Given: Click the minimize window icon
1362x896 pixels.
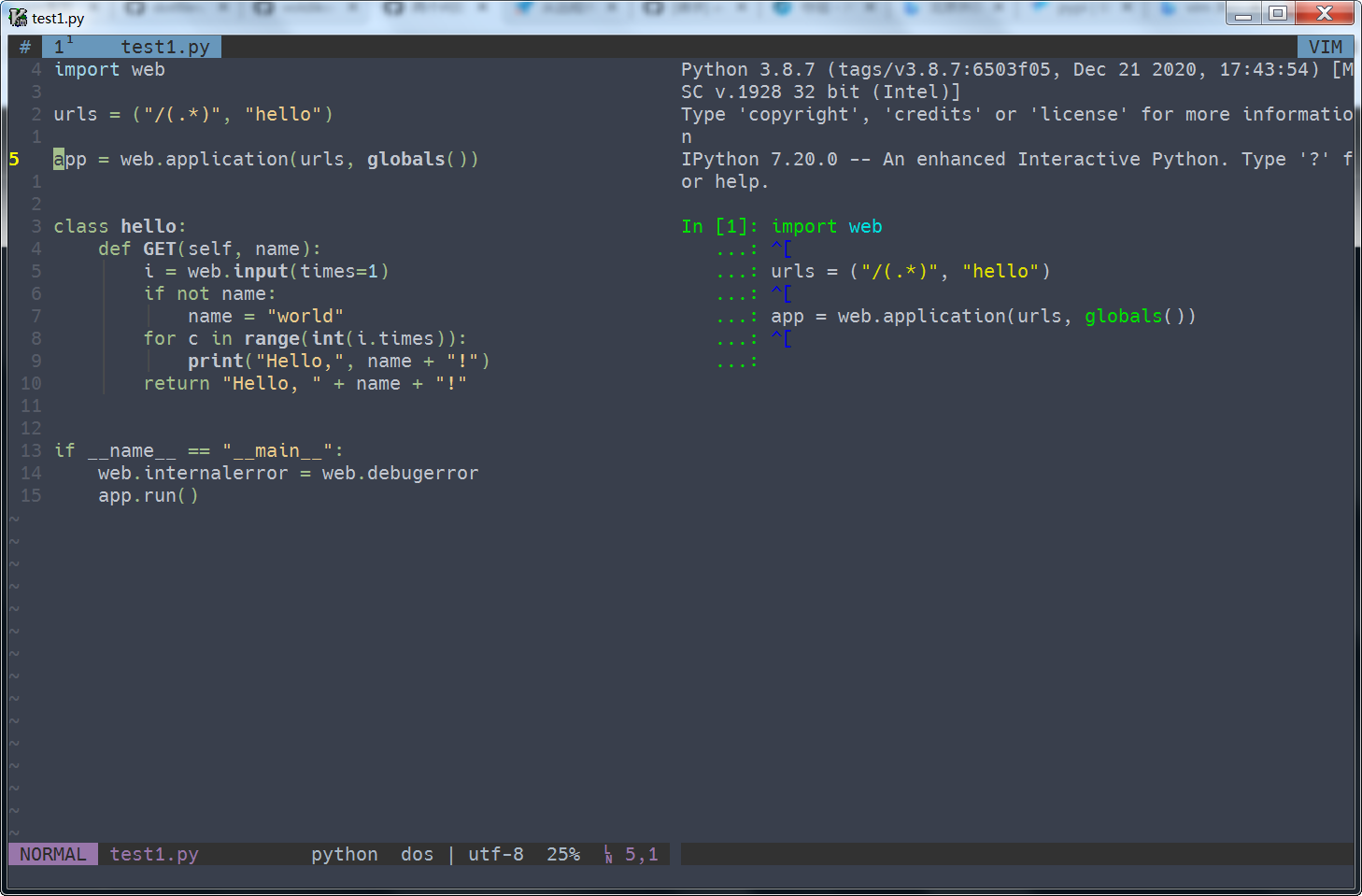Looking at the screenshot, I should pyautogui.click(x=1243, y=13).
